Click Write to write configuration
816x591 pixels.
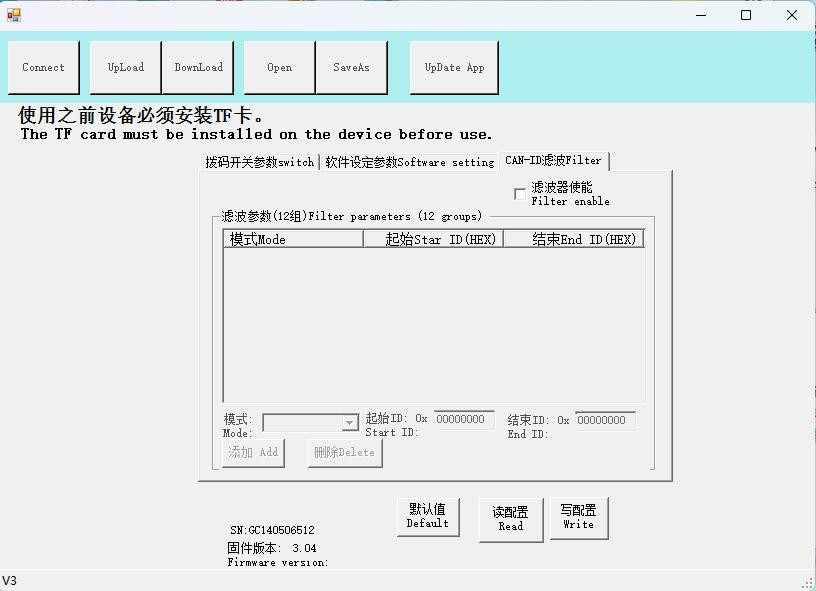point(578,517)
